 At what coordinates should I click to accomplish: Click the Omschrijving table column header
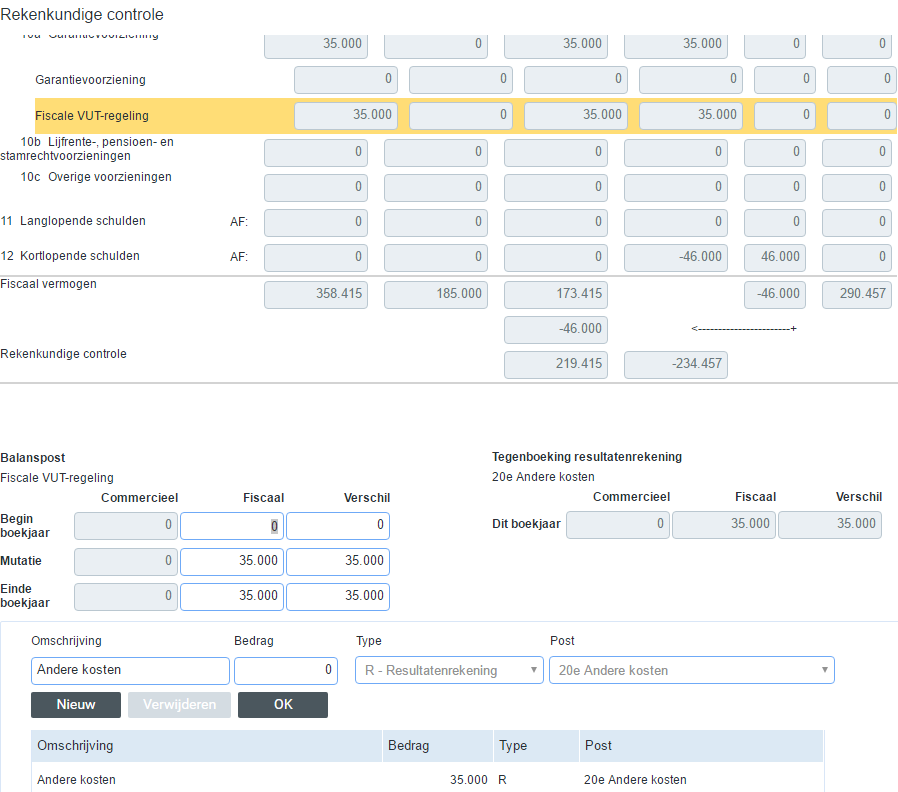pyautogui.click(x=206, y=746)
